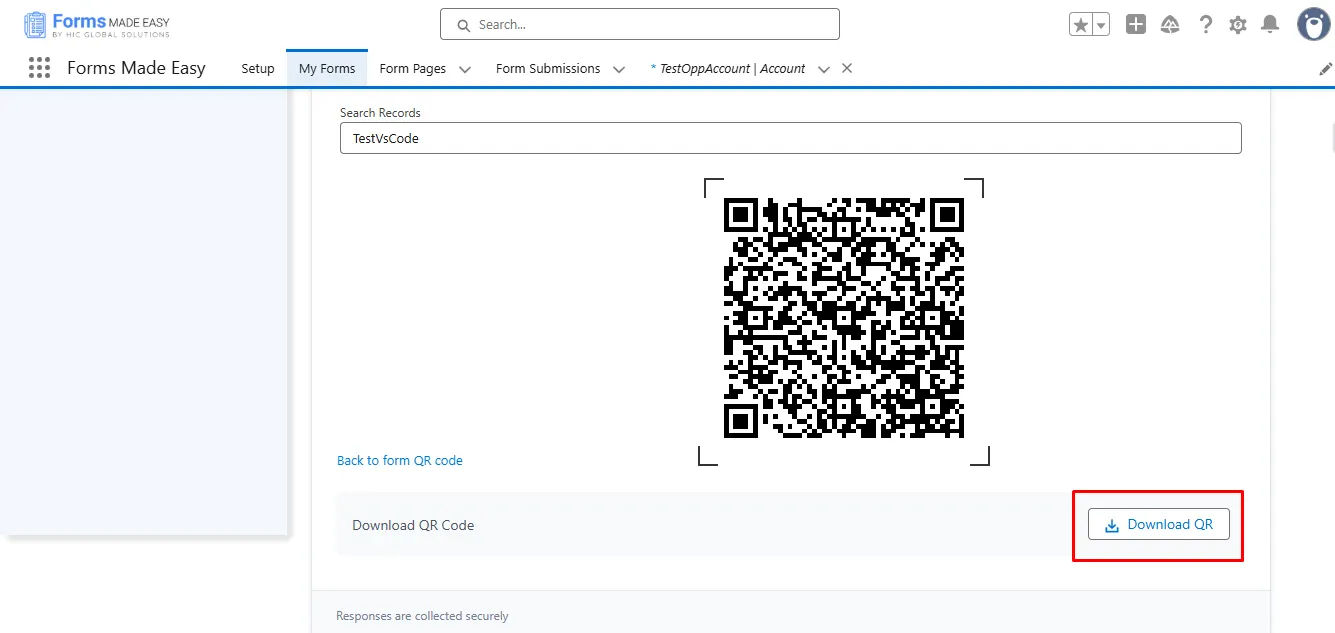The width and height of the screenshot is (1335, 633).
Task: Close the TestOppAccount tab
Action: (847, 68)
